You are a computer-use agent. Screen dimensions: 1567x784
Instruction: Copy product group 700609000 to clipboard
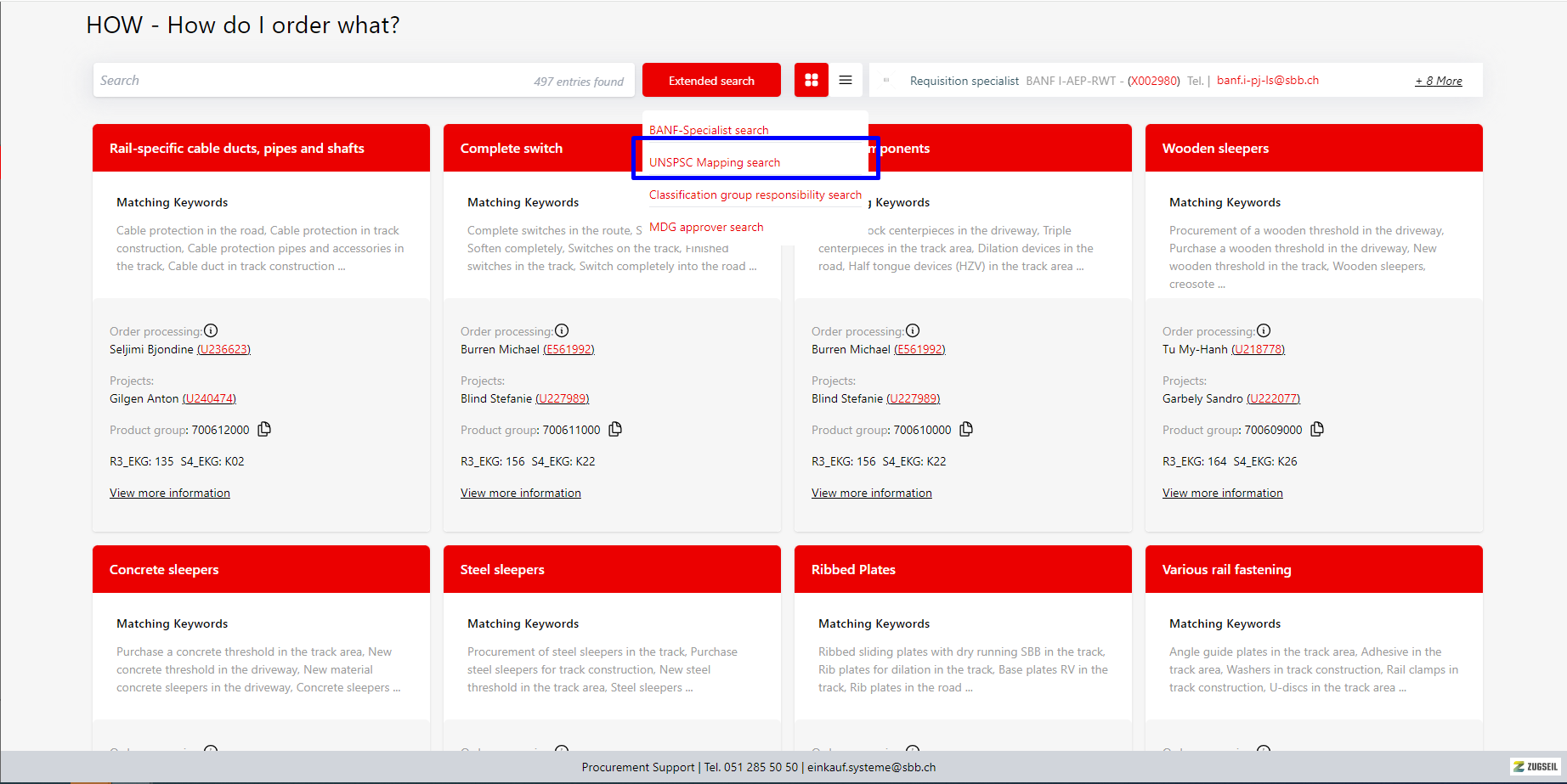(1317, 429)
